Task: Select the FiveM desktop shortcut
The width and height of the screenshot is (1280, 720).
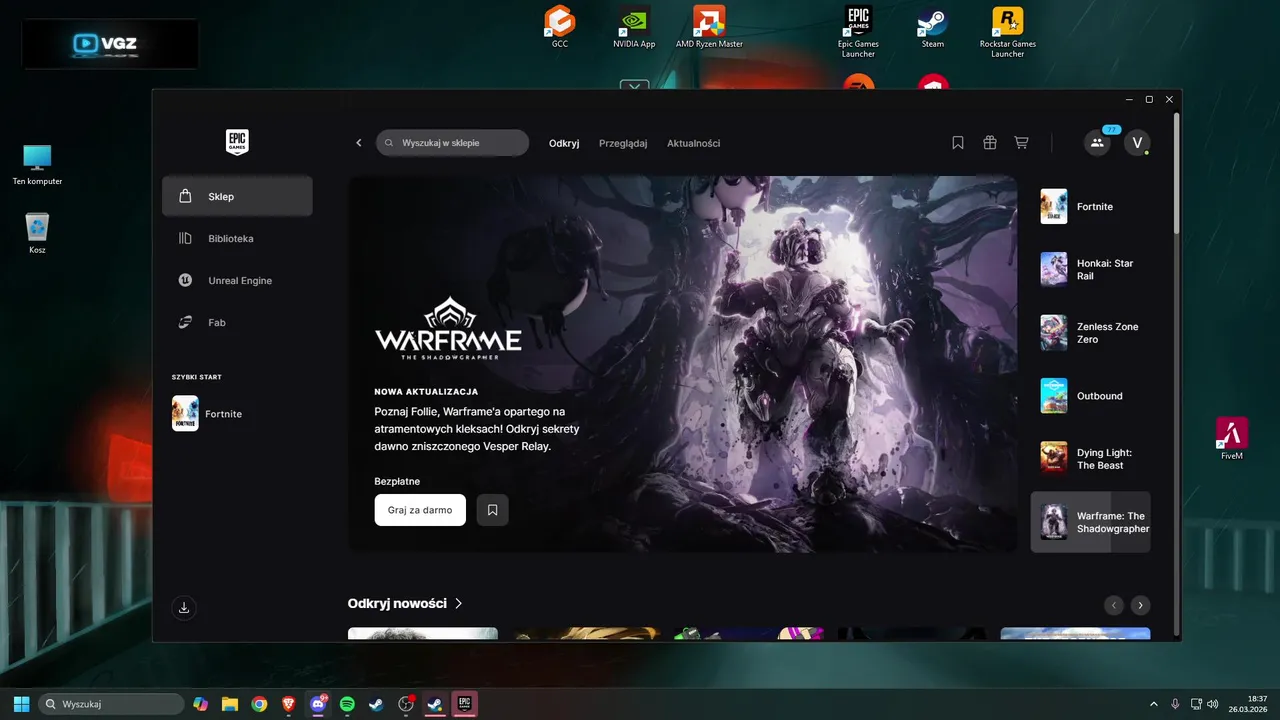Action: (x=1232, y=439)
